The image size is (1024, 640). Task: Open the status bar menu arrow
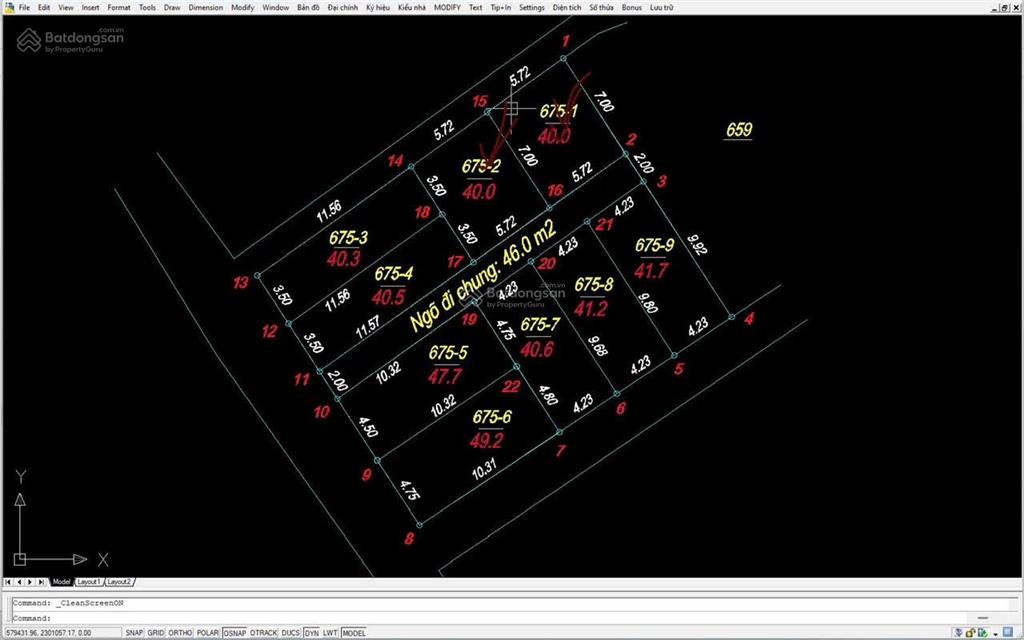pyautogui.click(x=997, y=632)
